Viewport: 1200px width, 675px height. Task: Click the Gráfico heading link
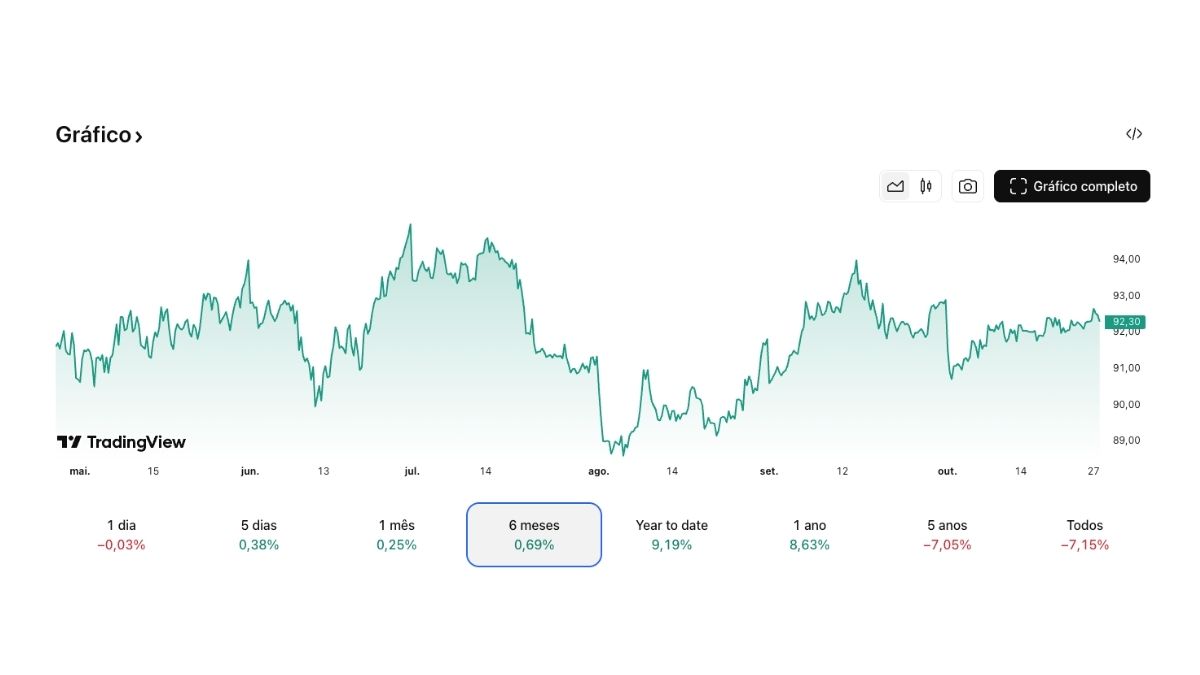click(90, 134)
